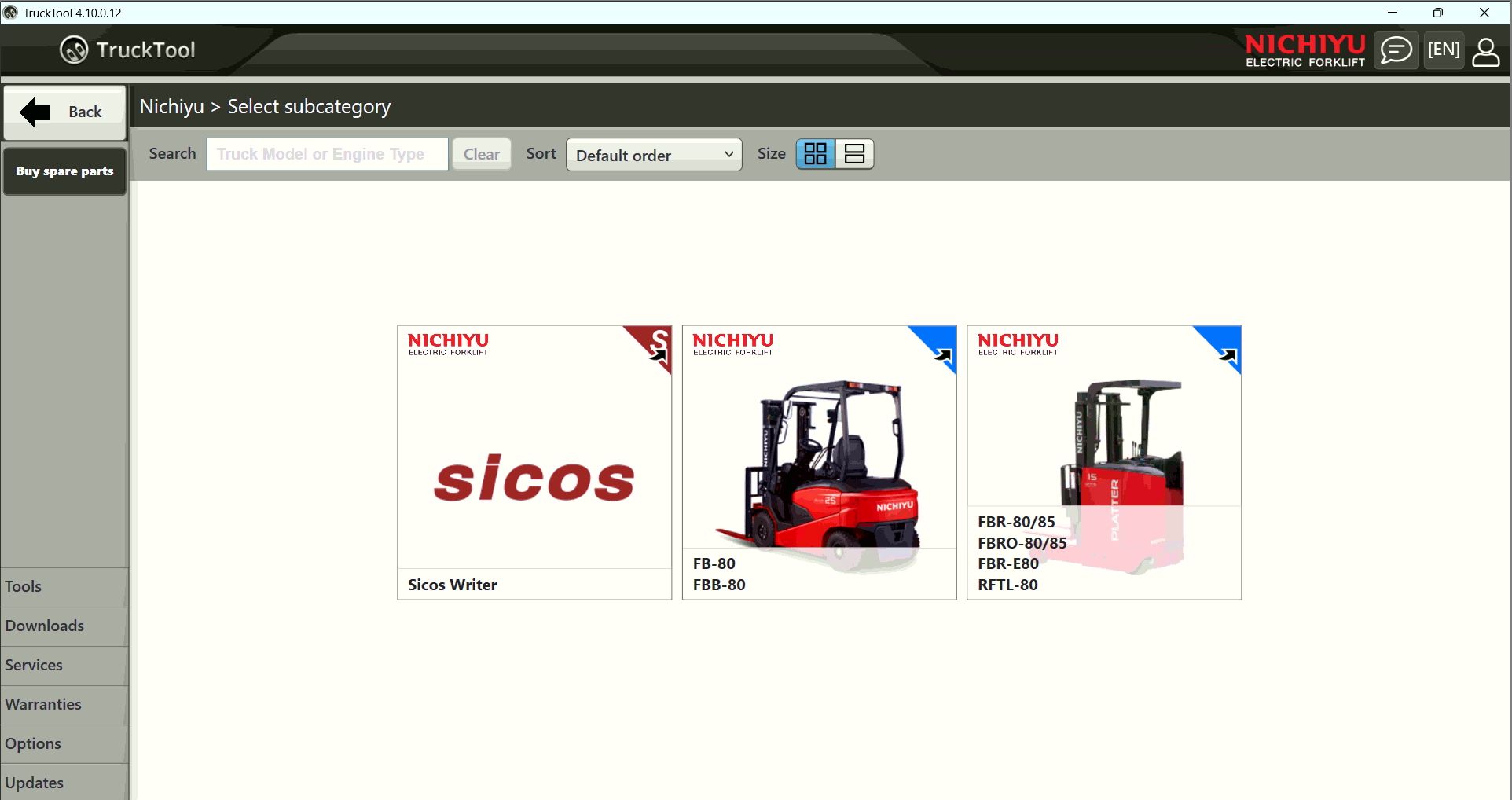Click the Nichiyu Electric Forklift header logo
Viewport: 1512px width, 800px height.
point(1305,50)
